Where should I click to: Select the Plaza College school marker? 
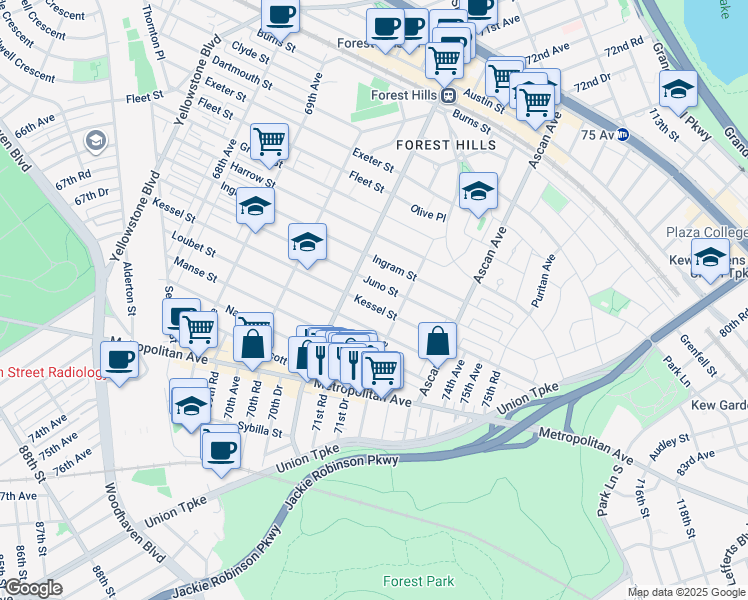(710, 258)
